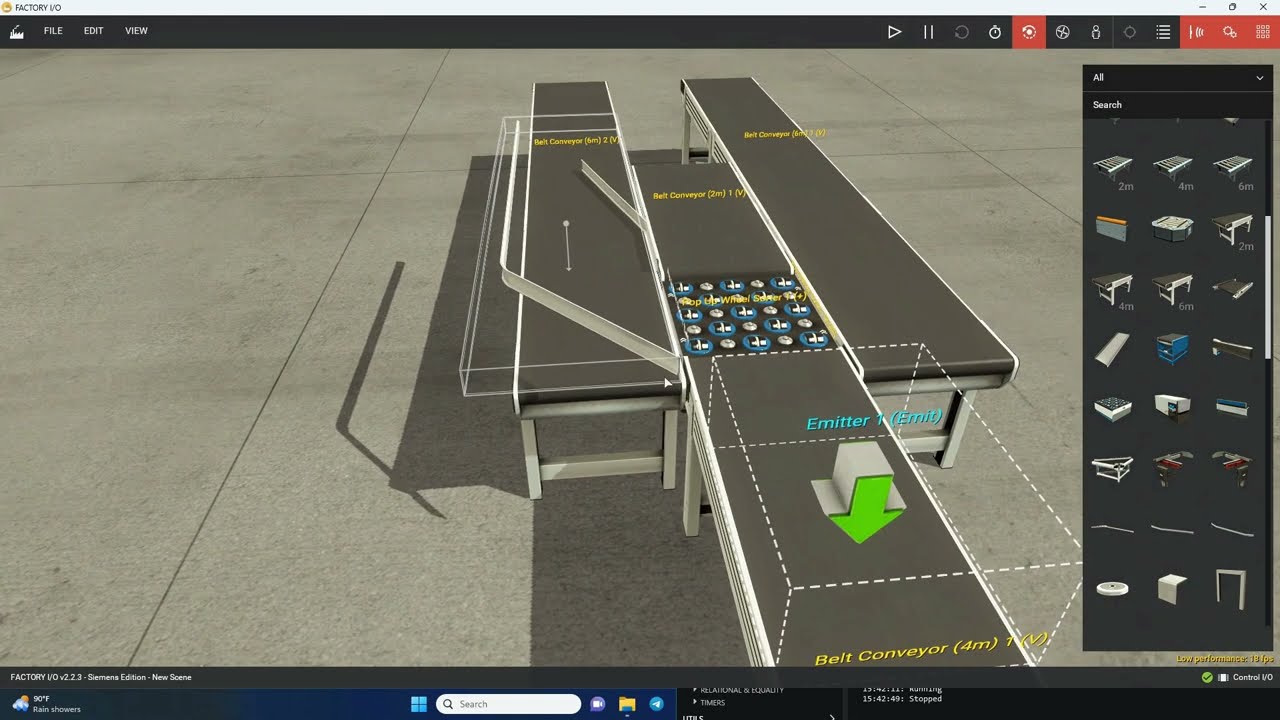Switch to the fly camera mode
The width and height of the screenshot is (1280, 720).
[x=1062, y=32]
